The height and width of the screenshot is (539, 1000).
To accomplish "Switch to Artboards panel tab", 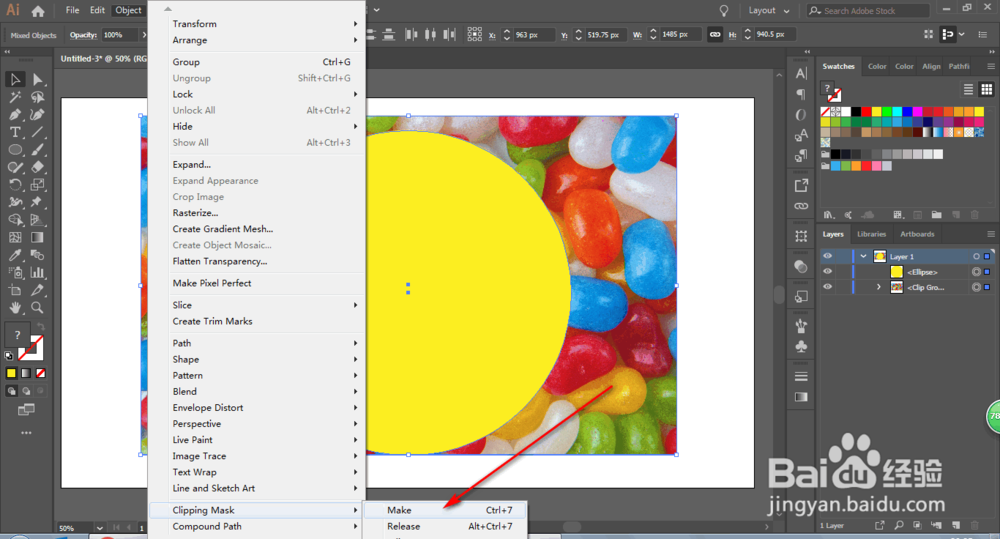I will (917, 234).
